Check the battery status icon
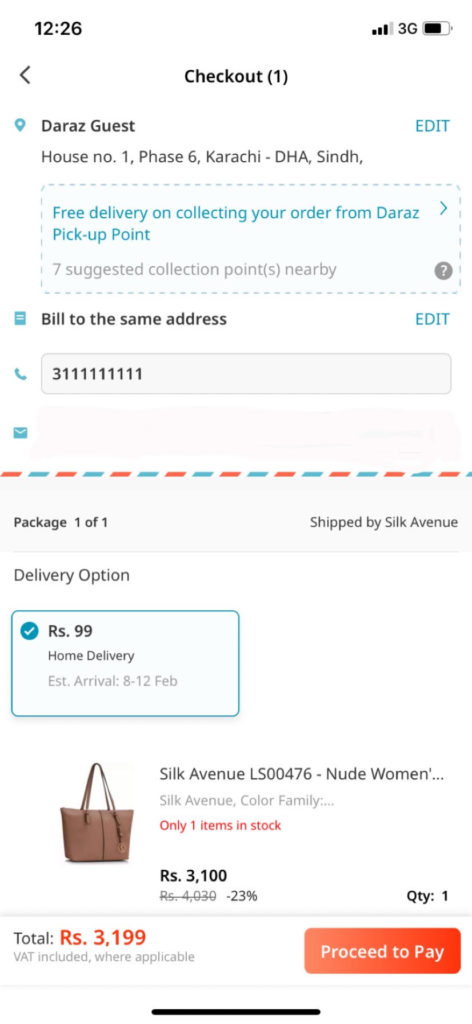472x1024 pixels. 437,29
